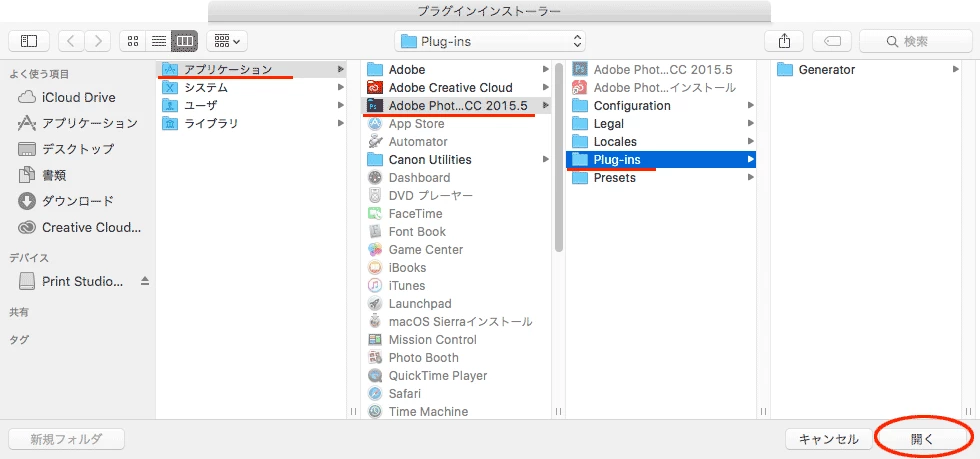
Task: Click the Font Book icon
Action: 375,231
